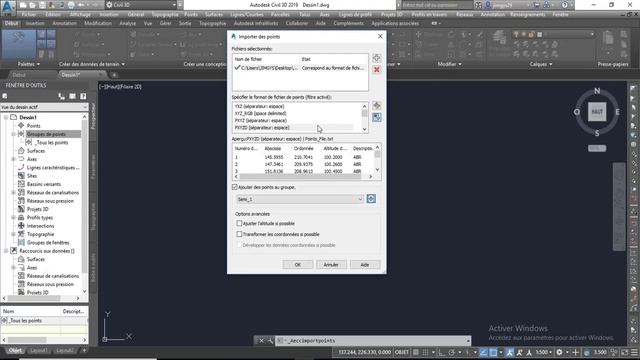Select Sites in the Prospector tree
Image resolution: width=640 pixels, height=360 pixels.
tap(32, 176)
